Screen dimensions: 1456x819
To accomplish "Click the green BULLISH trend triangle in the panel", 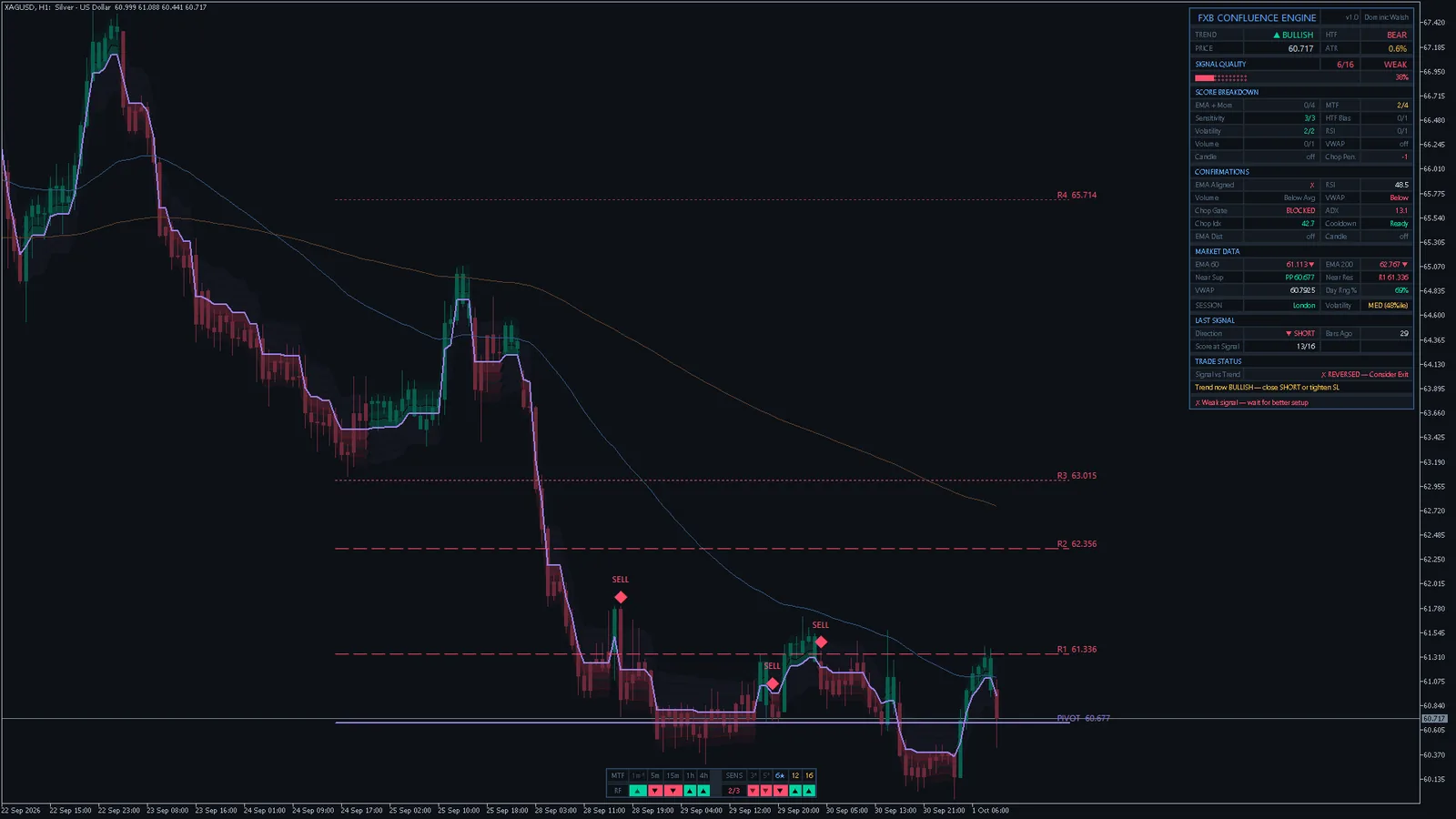I will (x=1277, y=35).
